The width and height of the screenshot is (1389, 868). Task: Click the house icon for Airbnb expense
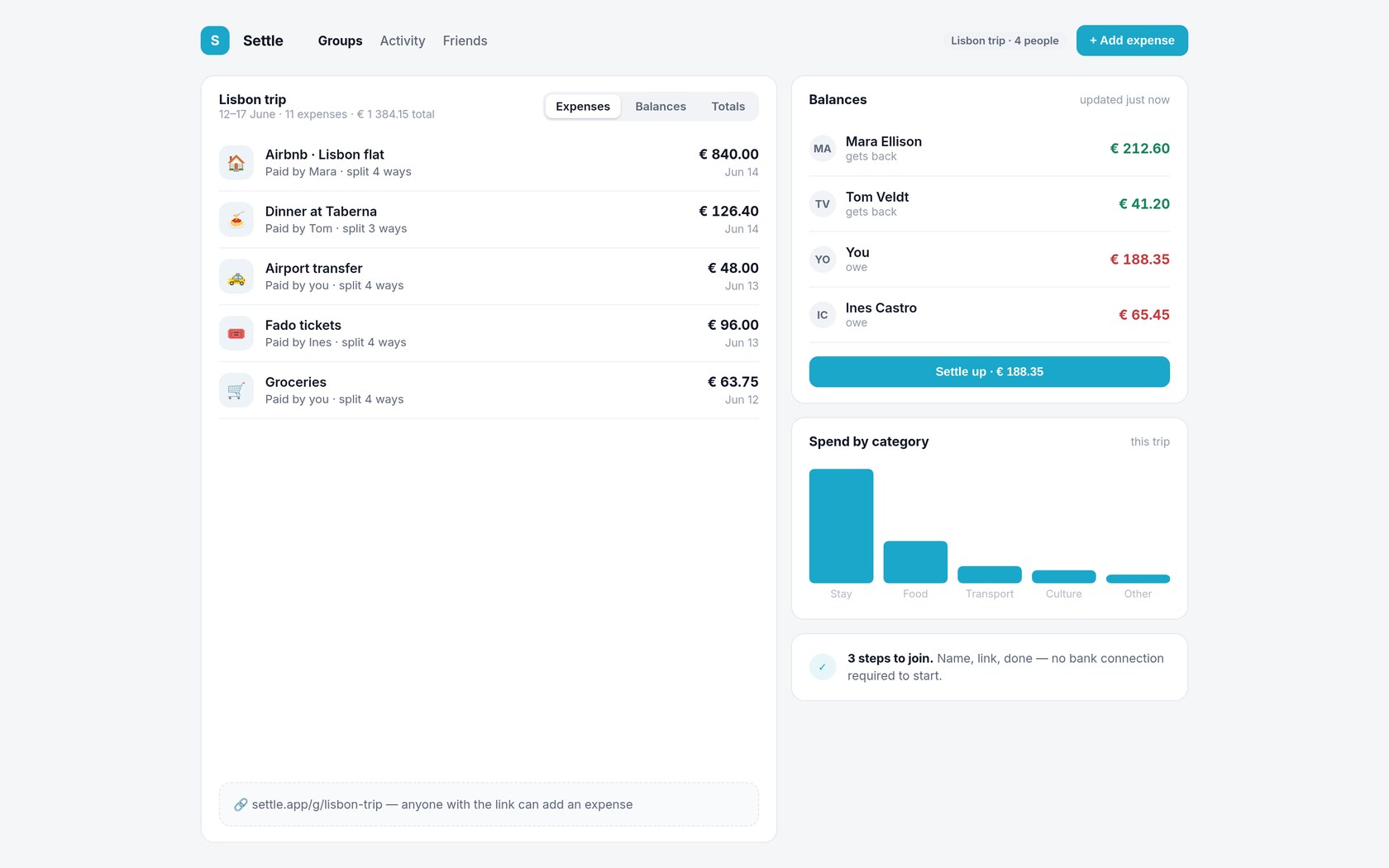coord(236,163)
